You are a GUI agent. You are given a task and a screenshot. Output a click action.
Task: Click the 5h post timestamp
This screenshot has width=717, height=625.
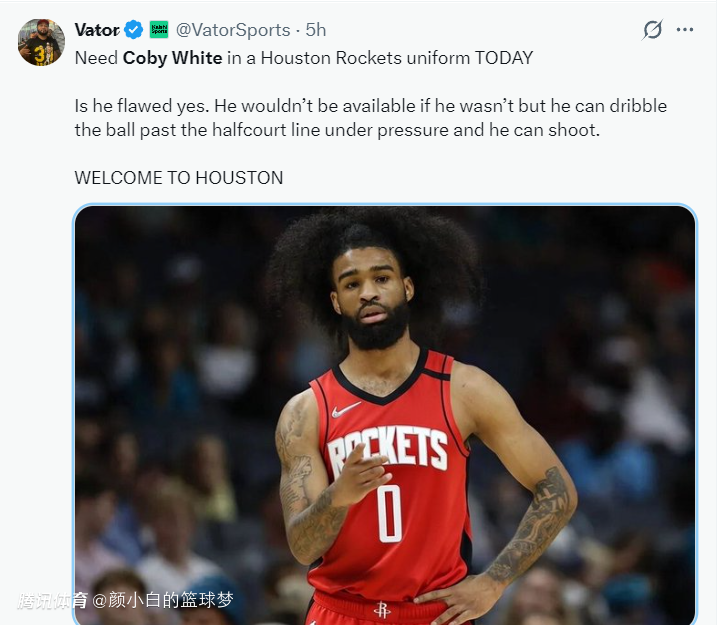tap(316, 30)
